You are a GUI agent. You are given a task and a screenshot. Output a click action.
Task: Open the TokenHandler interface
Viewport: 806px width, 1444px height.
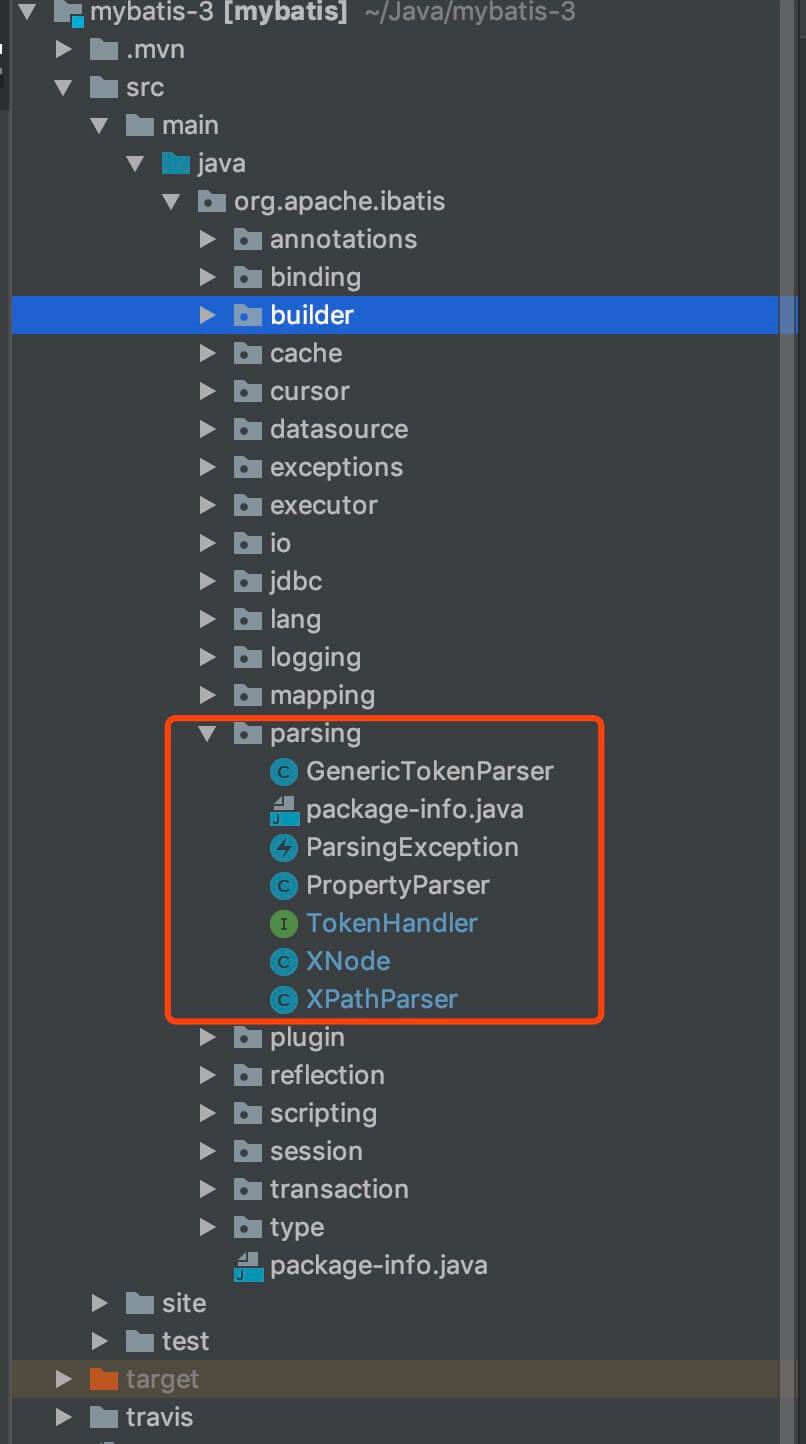point(392,923)
